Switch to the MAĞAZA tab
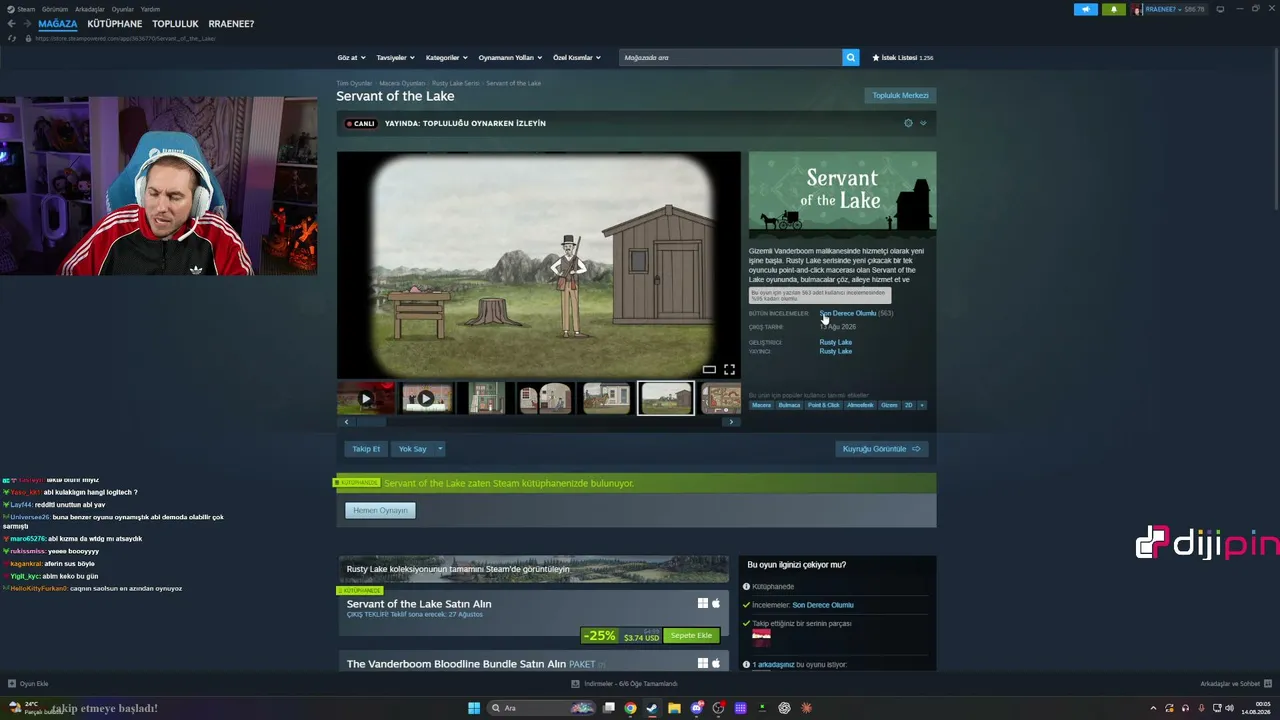The width and height of the screenshot is (1280, 720). coord(57,24)
